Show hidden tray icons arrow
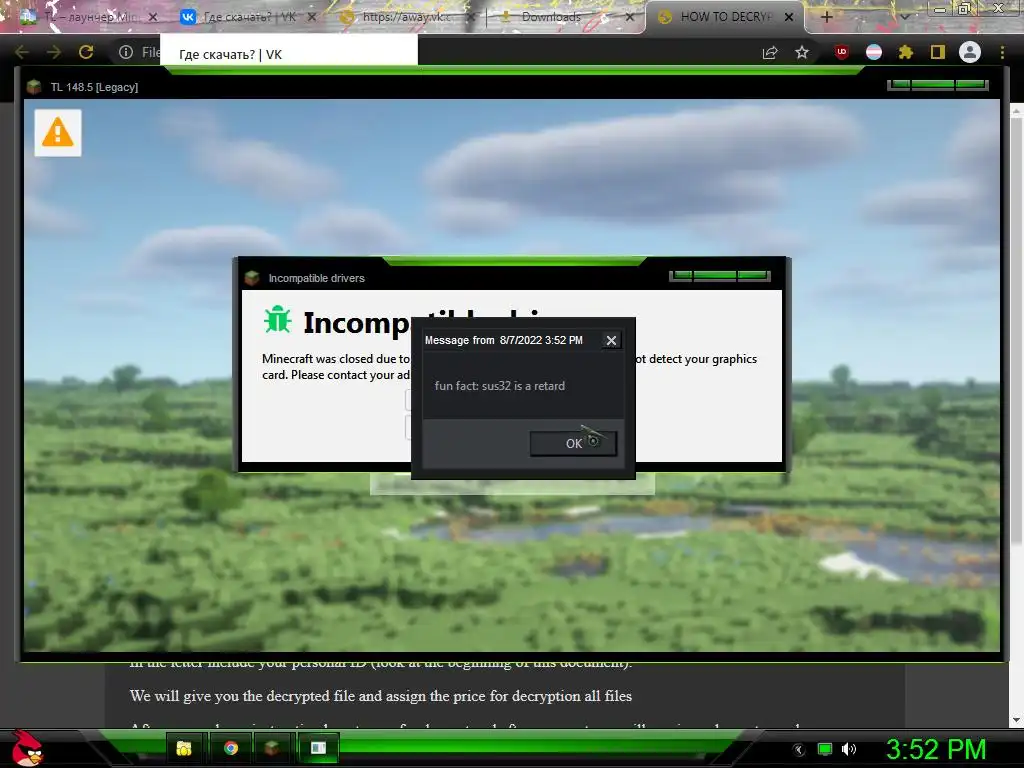Screen dimensions: 1024x768 tap(799, 750)
